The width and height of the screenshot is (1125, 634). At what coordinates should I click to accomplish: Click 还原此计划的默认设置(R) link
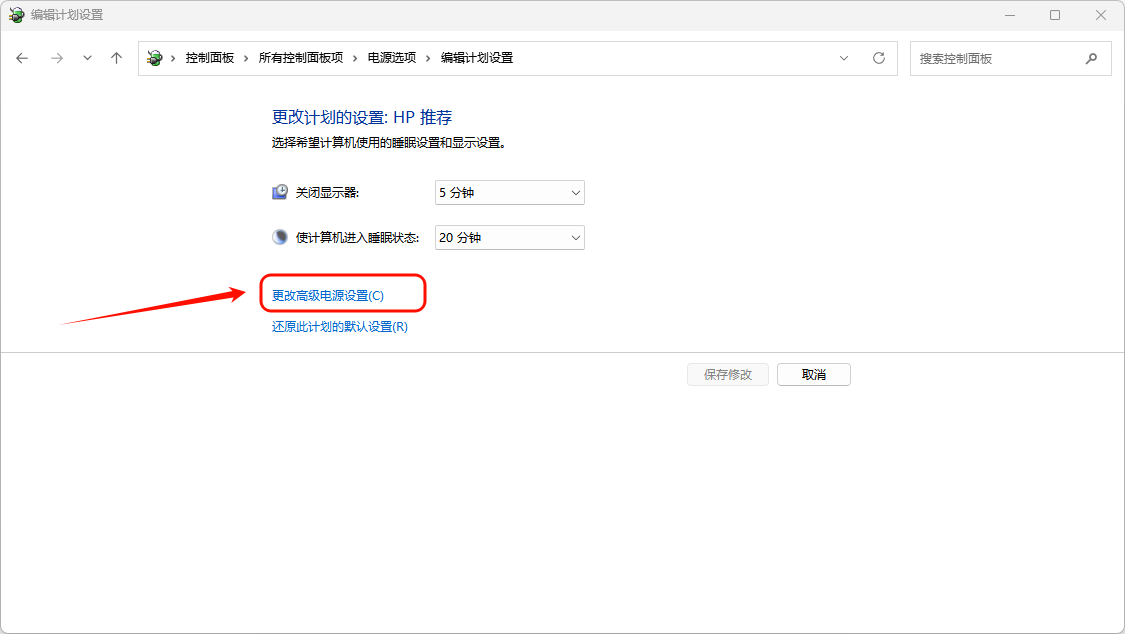[340, 326]
